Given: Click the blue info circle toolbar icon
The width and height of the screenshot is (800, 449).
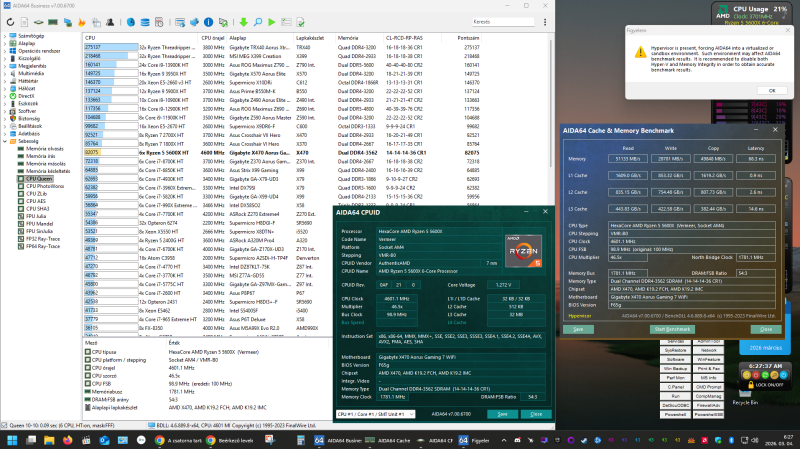Looking at the screenshot, I should 208,22.
